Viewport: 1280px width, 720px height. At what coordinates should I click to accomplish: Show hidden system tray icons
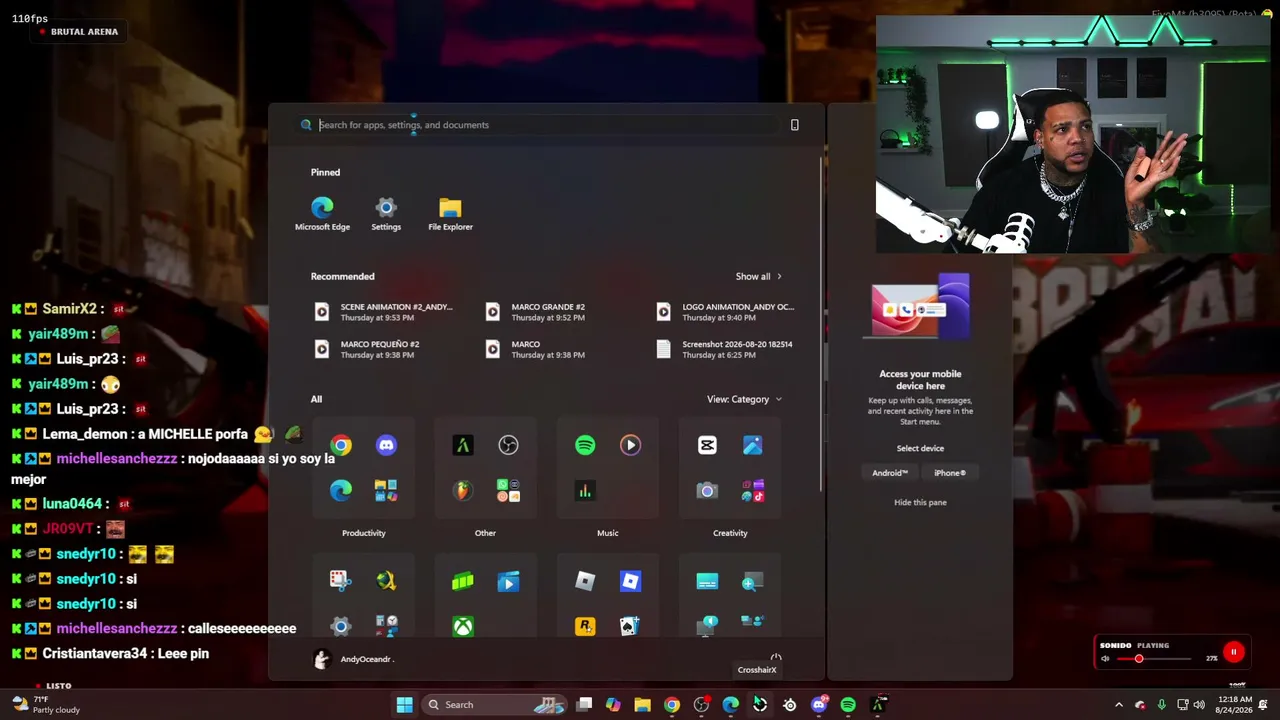click(1119, 705)
